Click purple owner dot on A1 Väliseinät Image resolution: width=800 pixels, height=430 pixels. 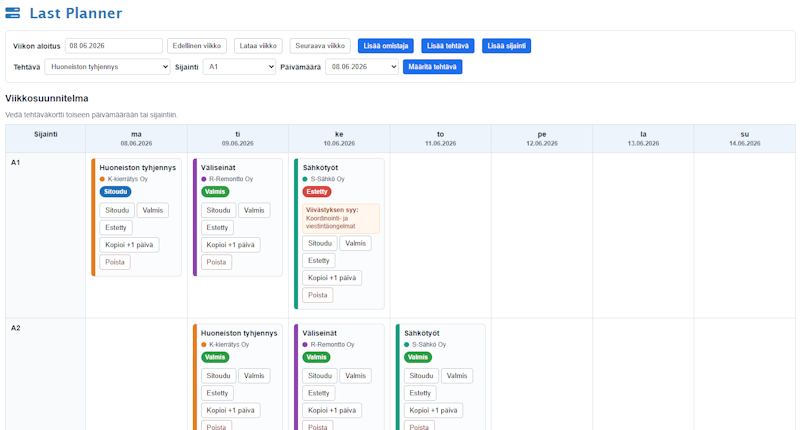204,179
